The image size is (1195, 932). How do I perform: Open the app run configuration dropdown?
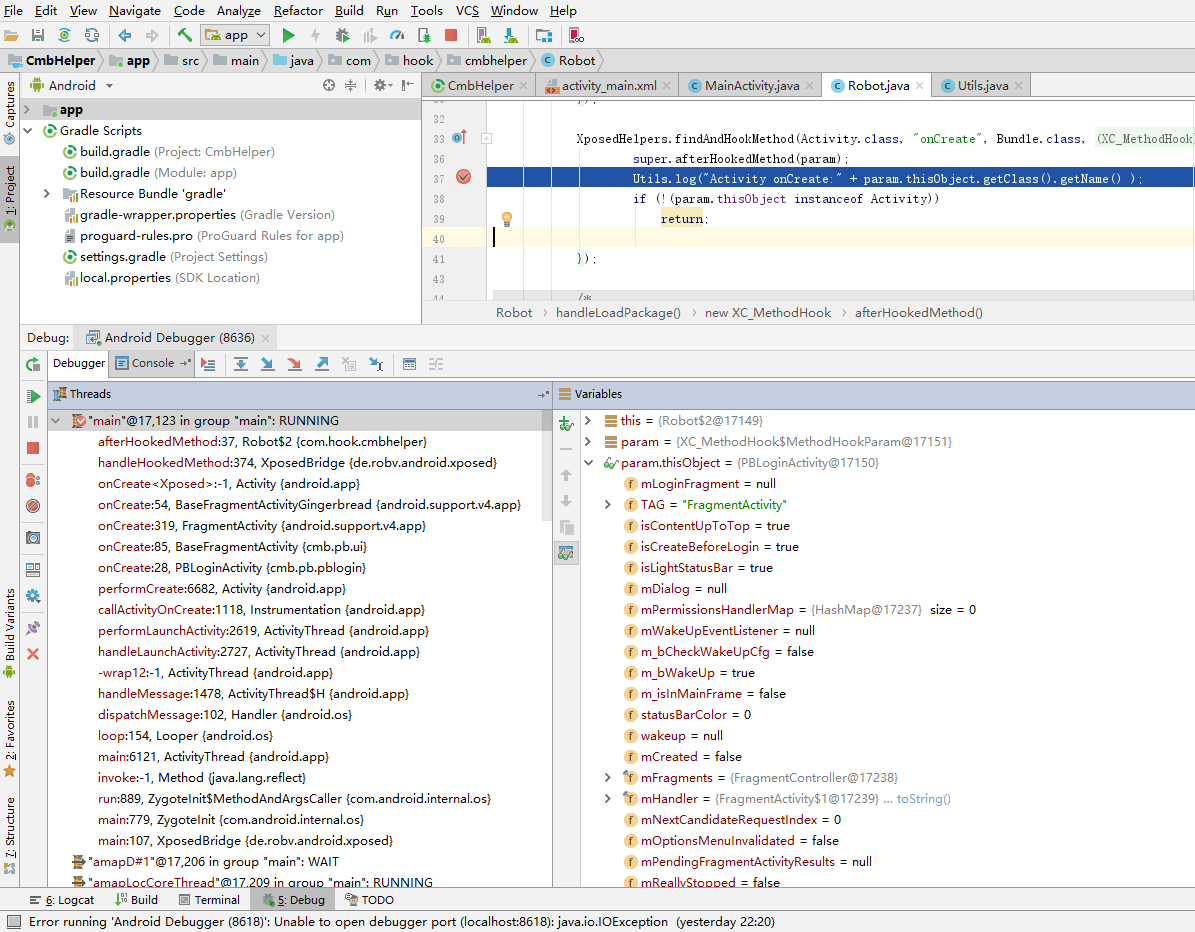tap(235, 35)
